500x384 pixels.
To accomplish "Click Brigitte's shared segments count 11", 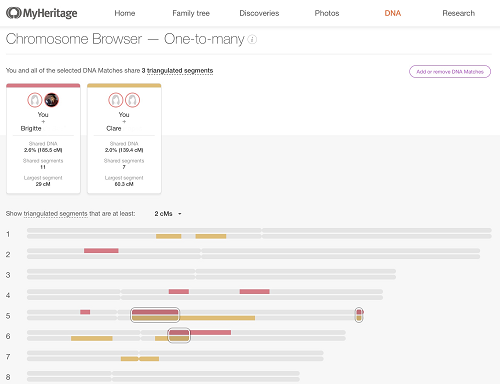I will click(x=43, y=167).
